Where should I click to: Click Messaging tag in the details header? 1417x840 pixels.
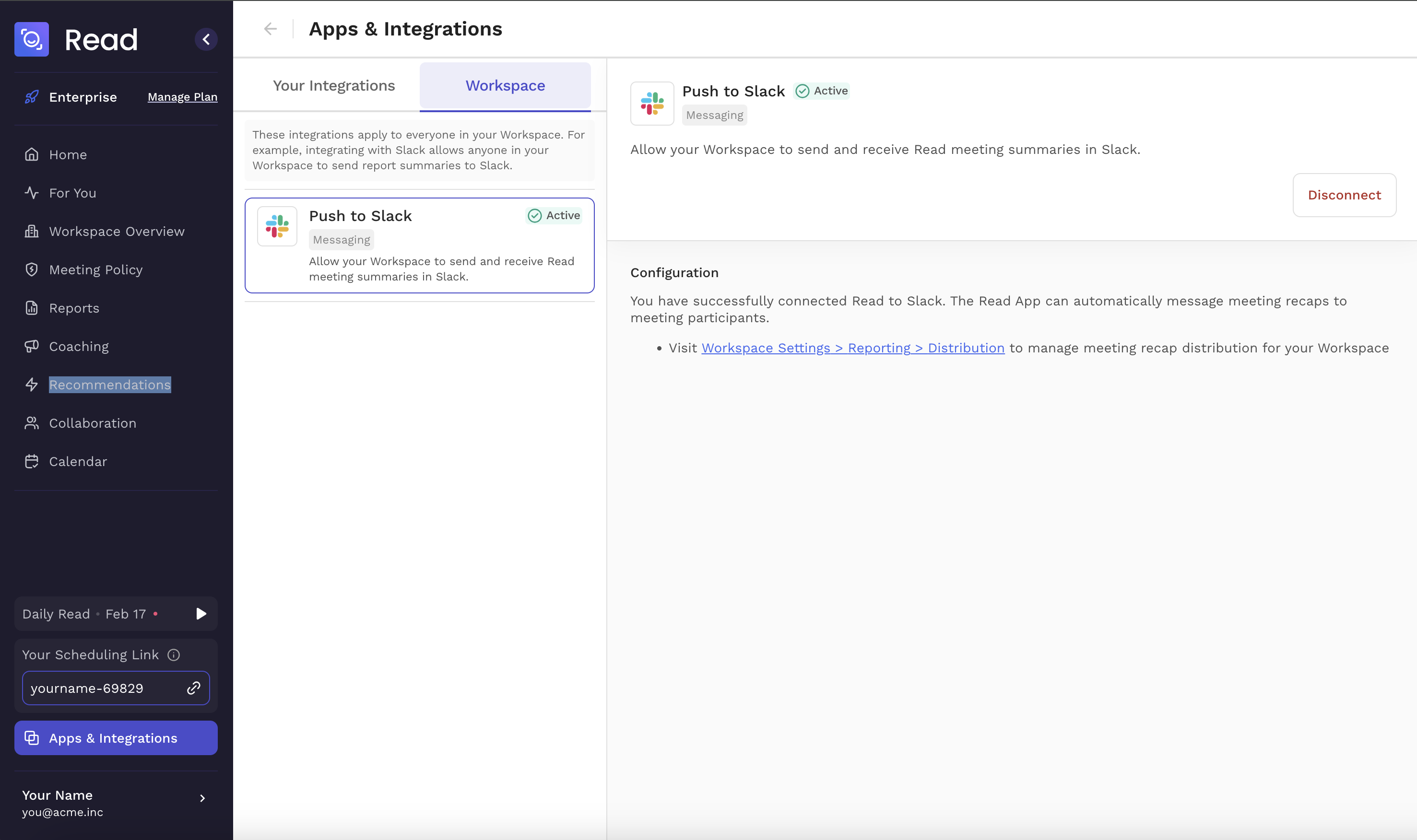coord(715,116)
